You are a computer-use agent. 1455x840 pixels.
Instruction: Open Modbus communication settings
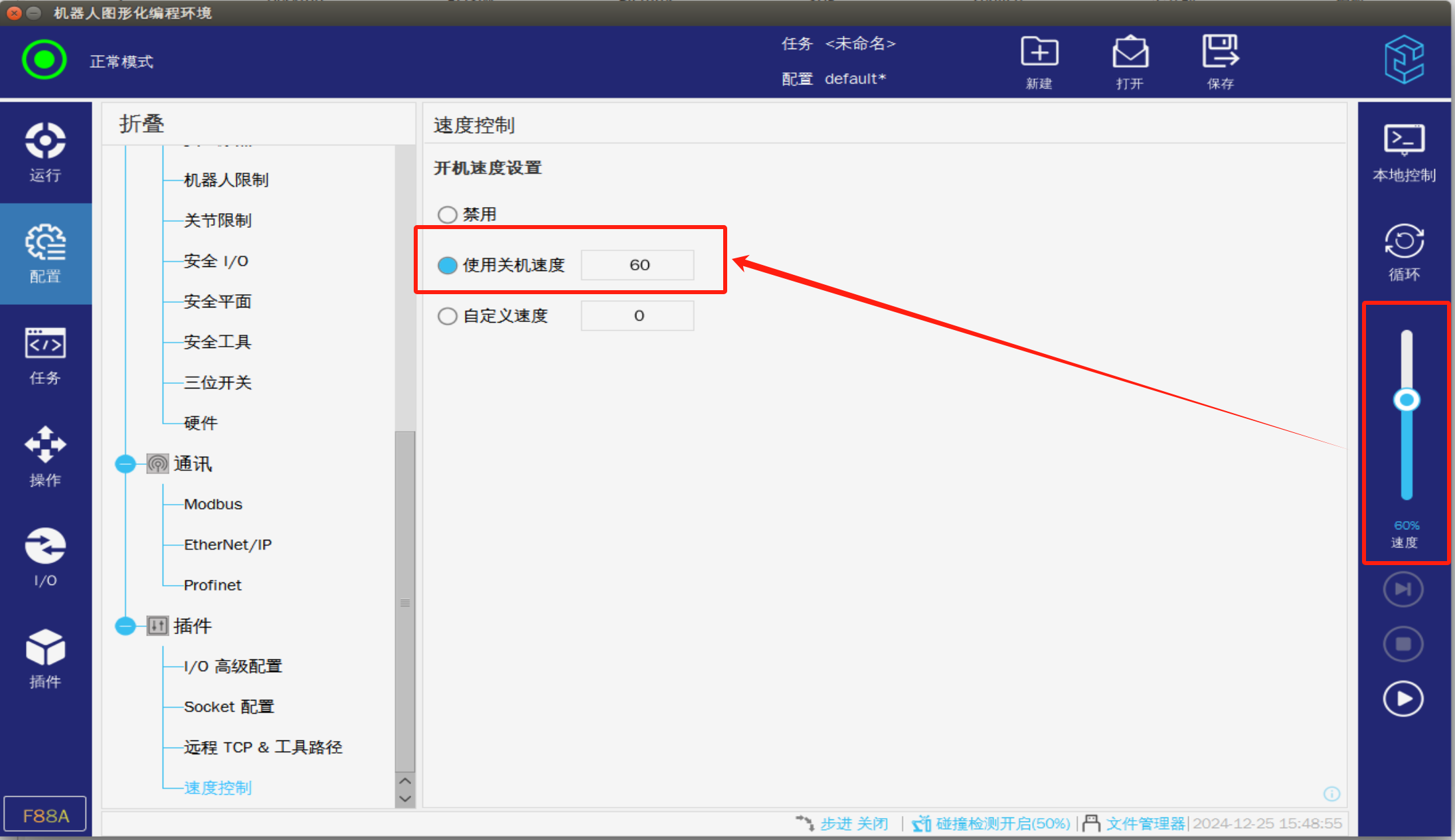click(213, 504)
